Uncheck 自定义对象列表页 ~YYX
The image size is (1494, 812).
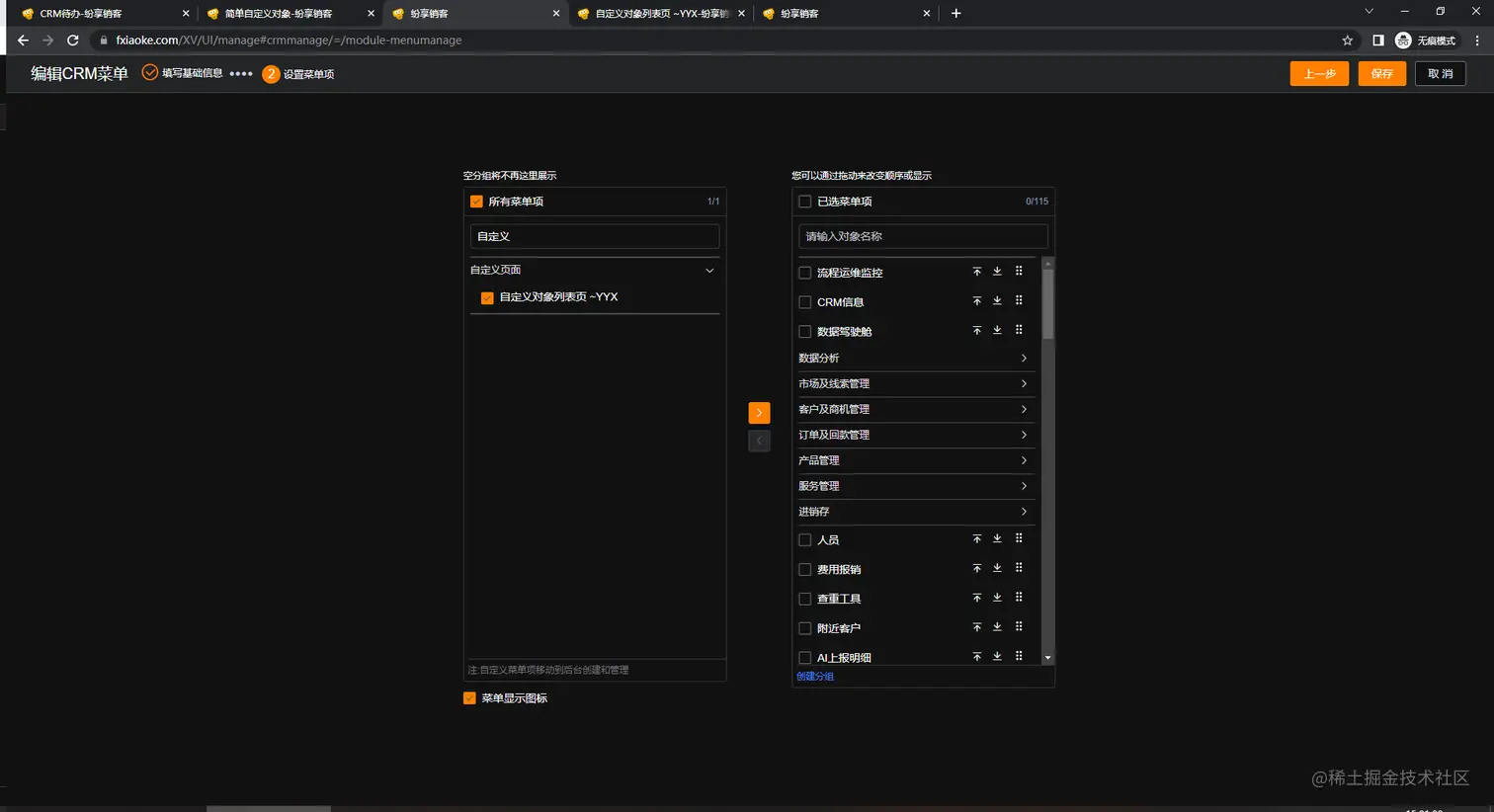[x=487, y=297]
